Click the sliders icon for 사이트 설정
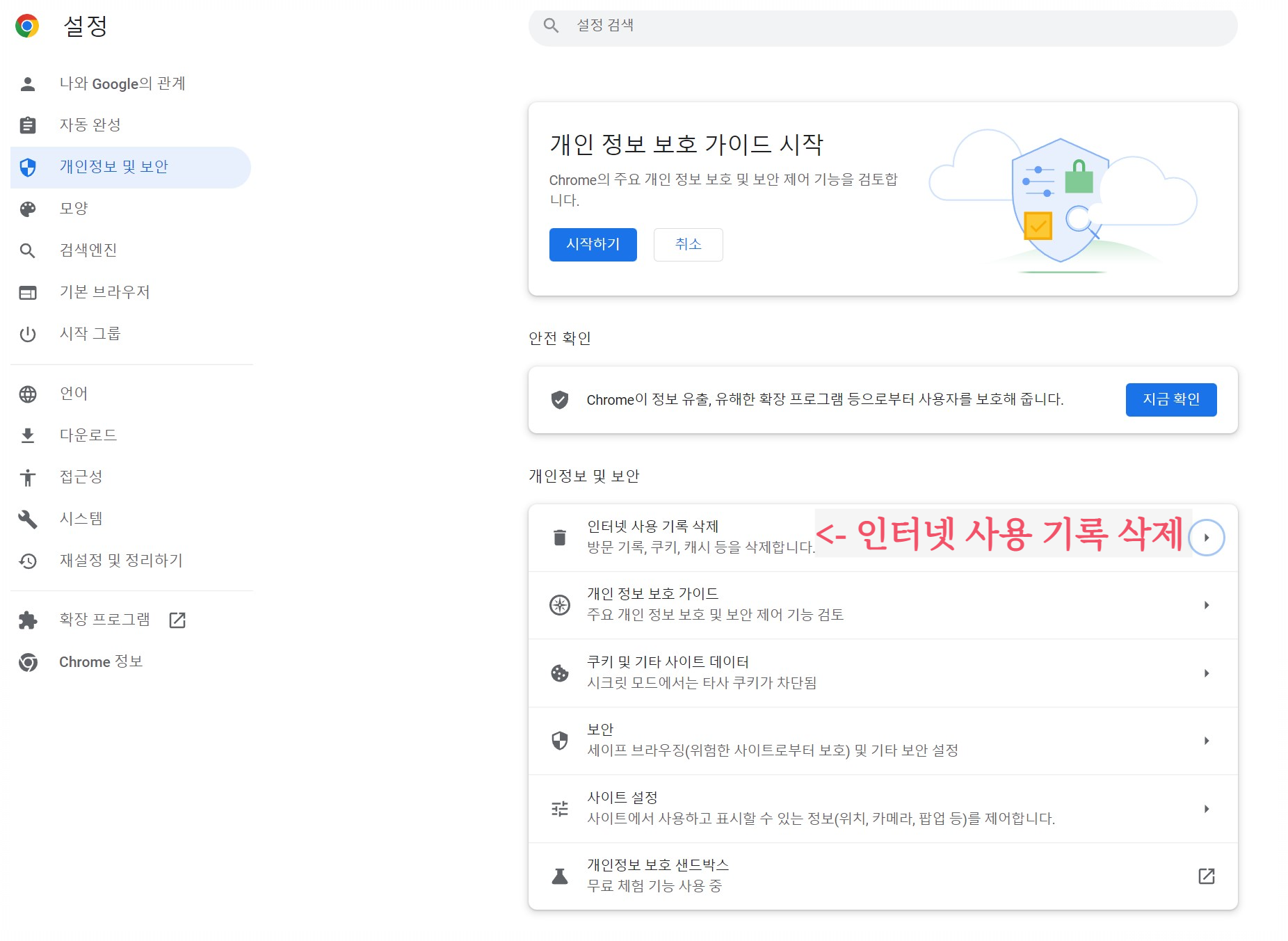 click(x=560, y=809)
